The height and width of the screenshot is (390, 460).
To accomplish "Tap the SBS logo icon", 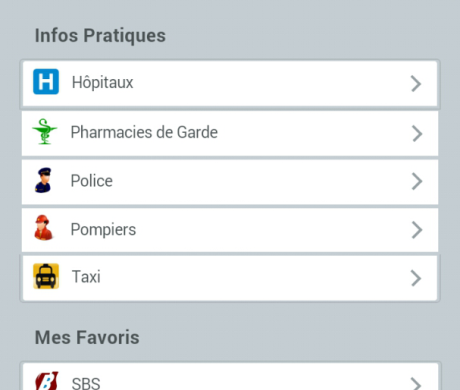I will [x=47, y=381].
